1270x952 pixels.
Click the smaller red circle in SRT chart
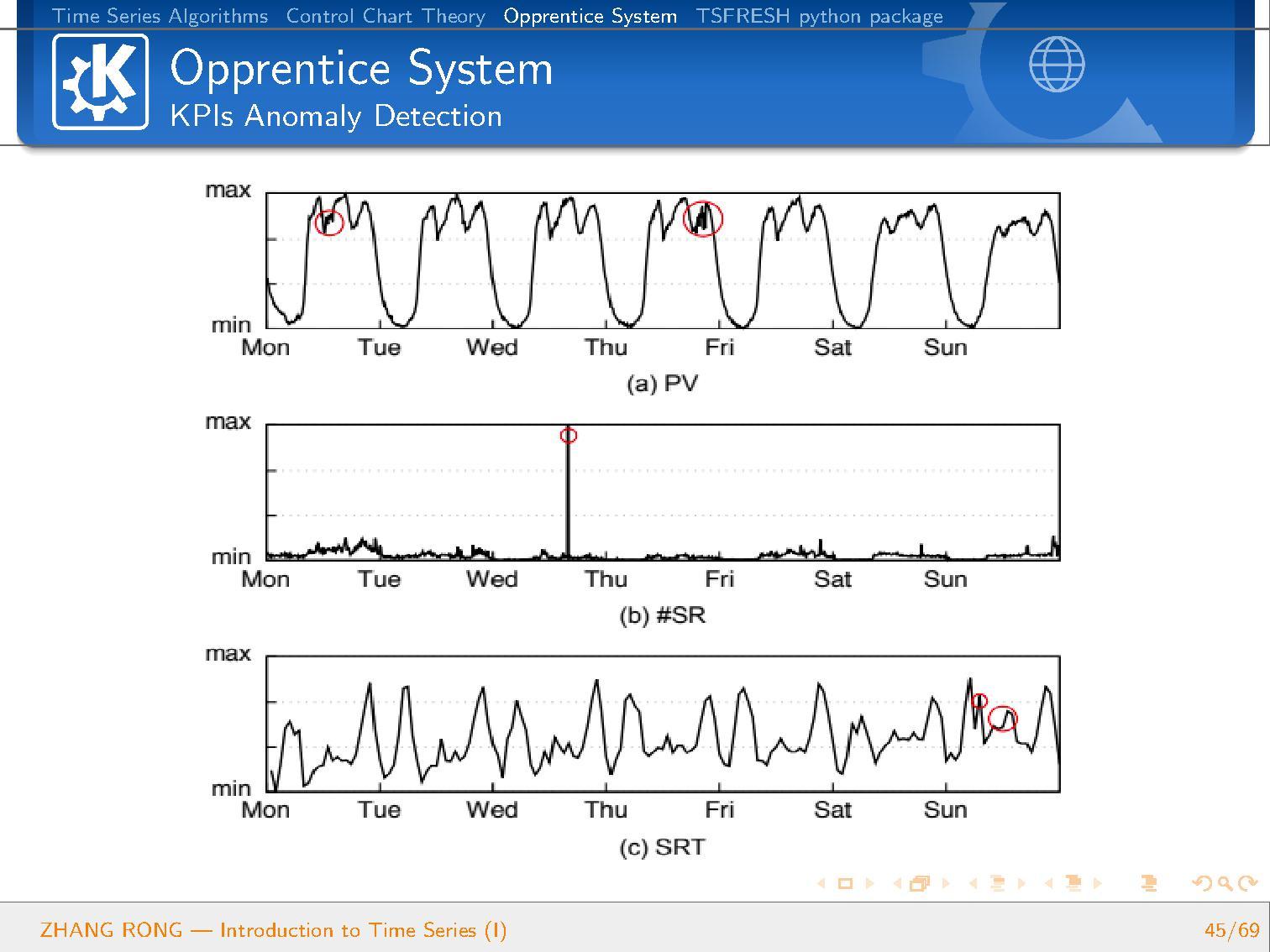[979, 701]
